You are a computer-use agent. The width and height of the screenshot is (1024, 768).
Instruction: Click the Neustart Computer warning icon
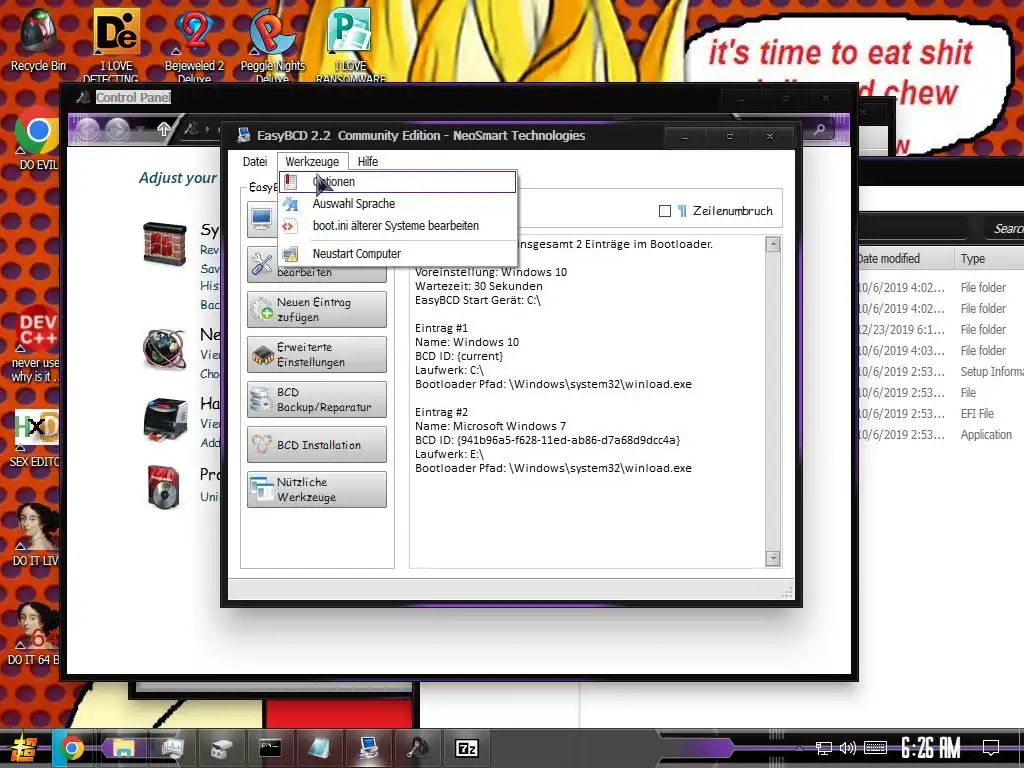(x=291, y=253)
